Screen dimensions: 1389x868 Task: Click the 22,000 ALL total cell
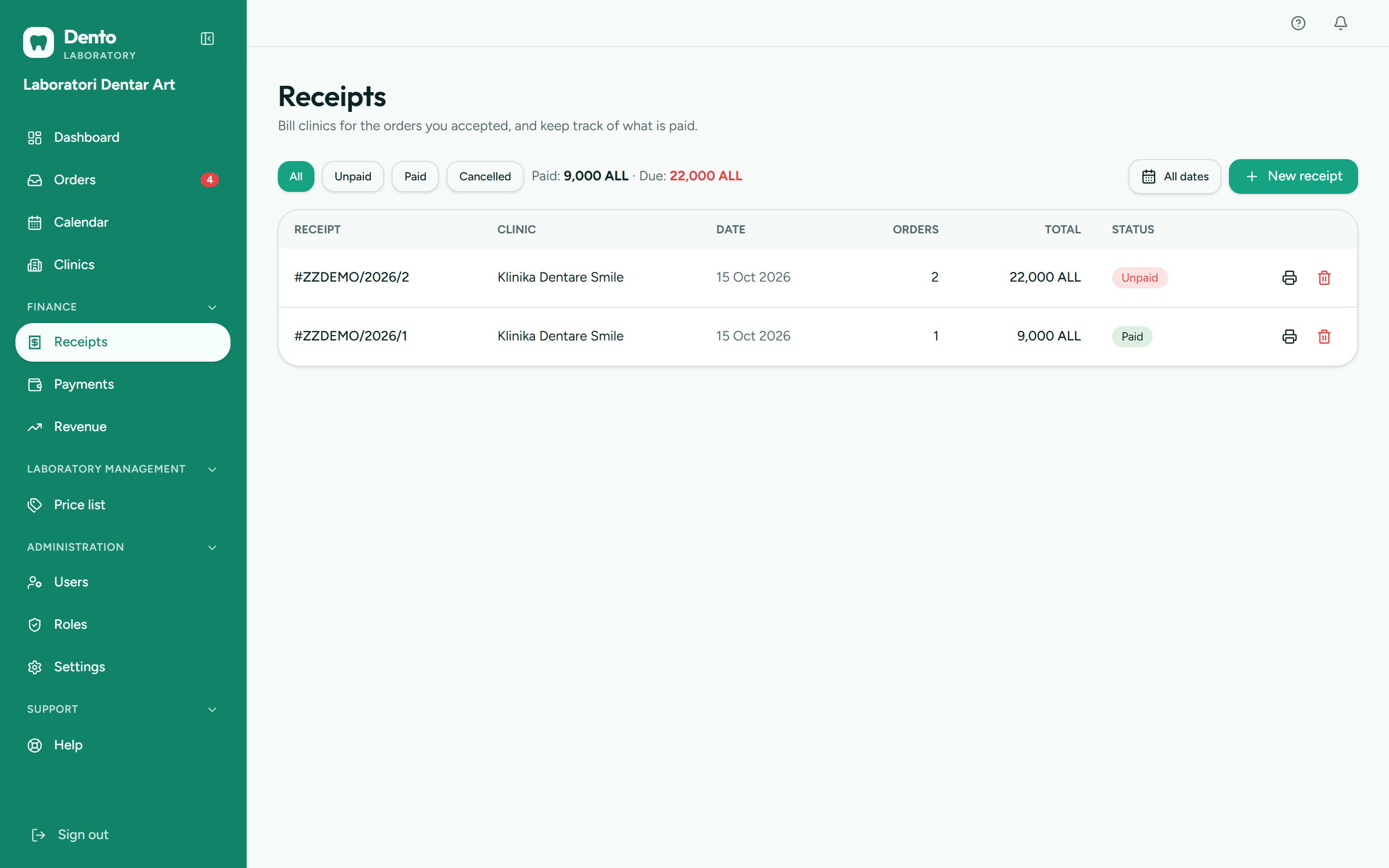[x=1045, y=277]
